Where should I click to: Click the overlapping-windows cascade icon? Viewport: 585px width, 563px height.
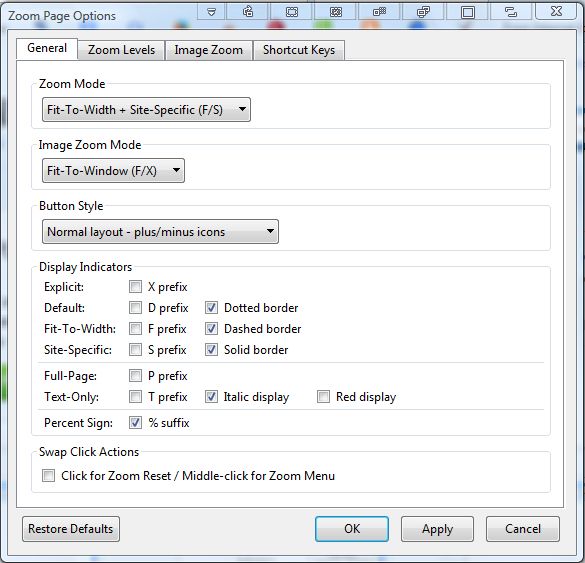coord(423,12)
